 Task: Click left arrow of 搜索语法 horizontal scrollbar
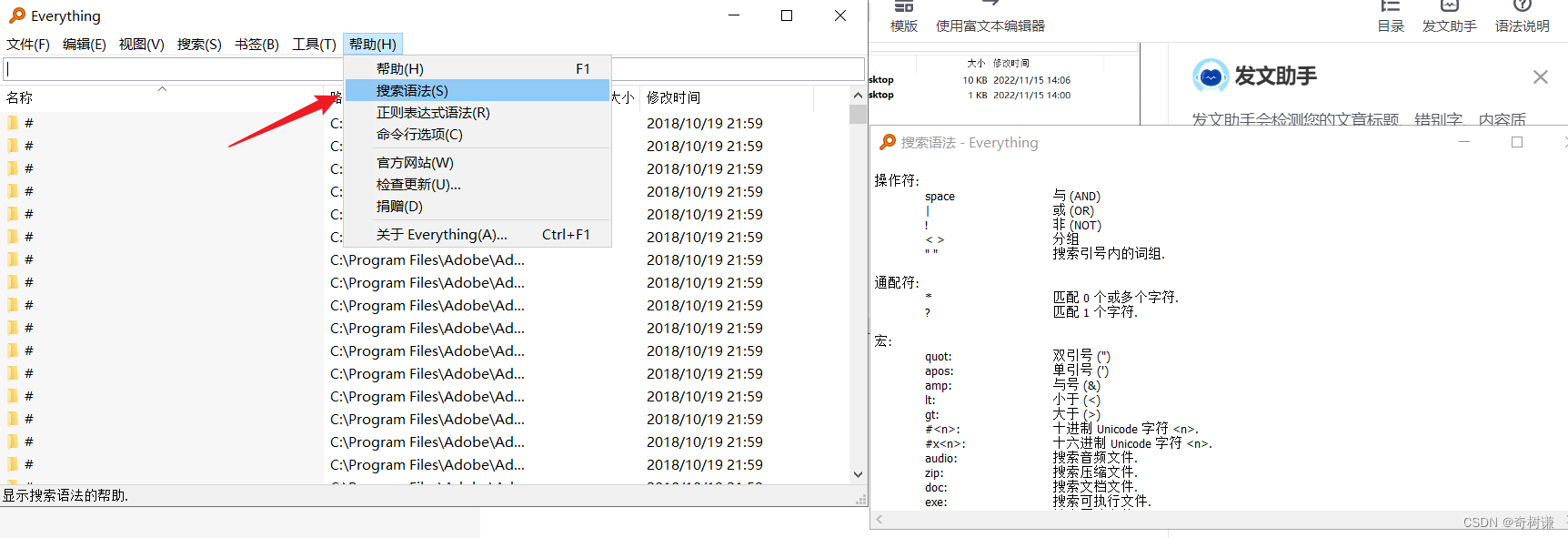coord(878,520)
